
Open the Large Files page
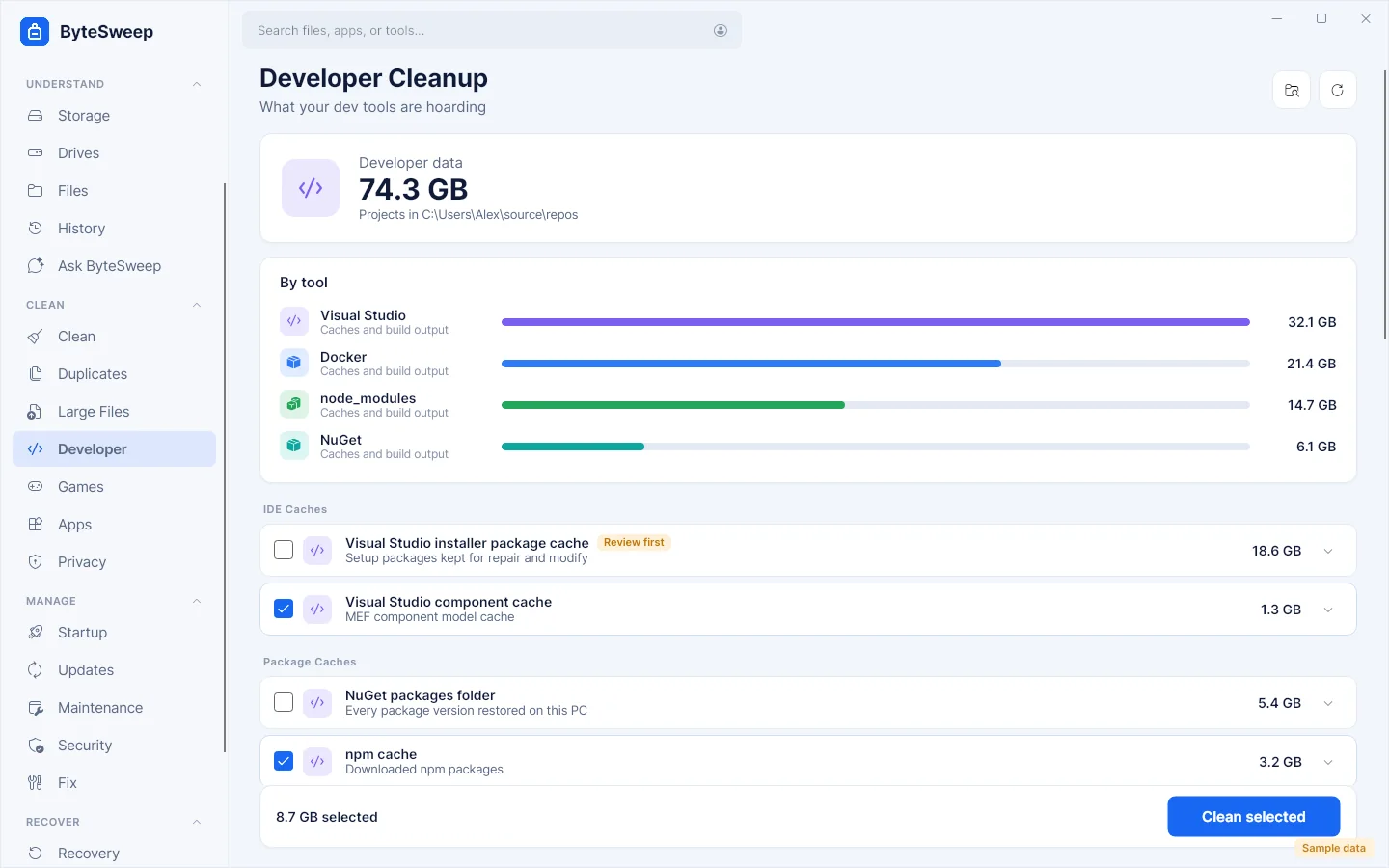point(114,412)
